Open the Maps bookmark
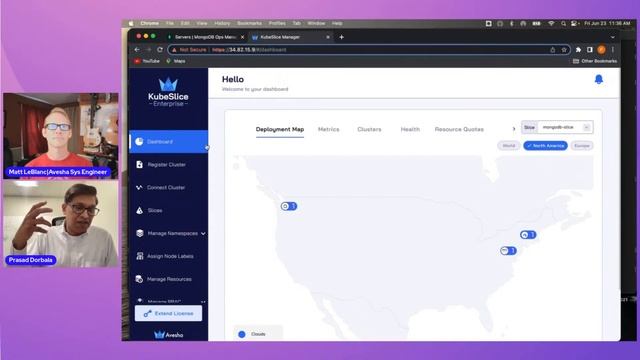 coord(176,61)
